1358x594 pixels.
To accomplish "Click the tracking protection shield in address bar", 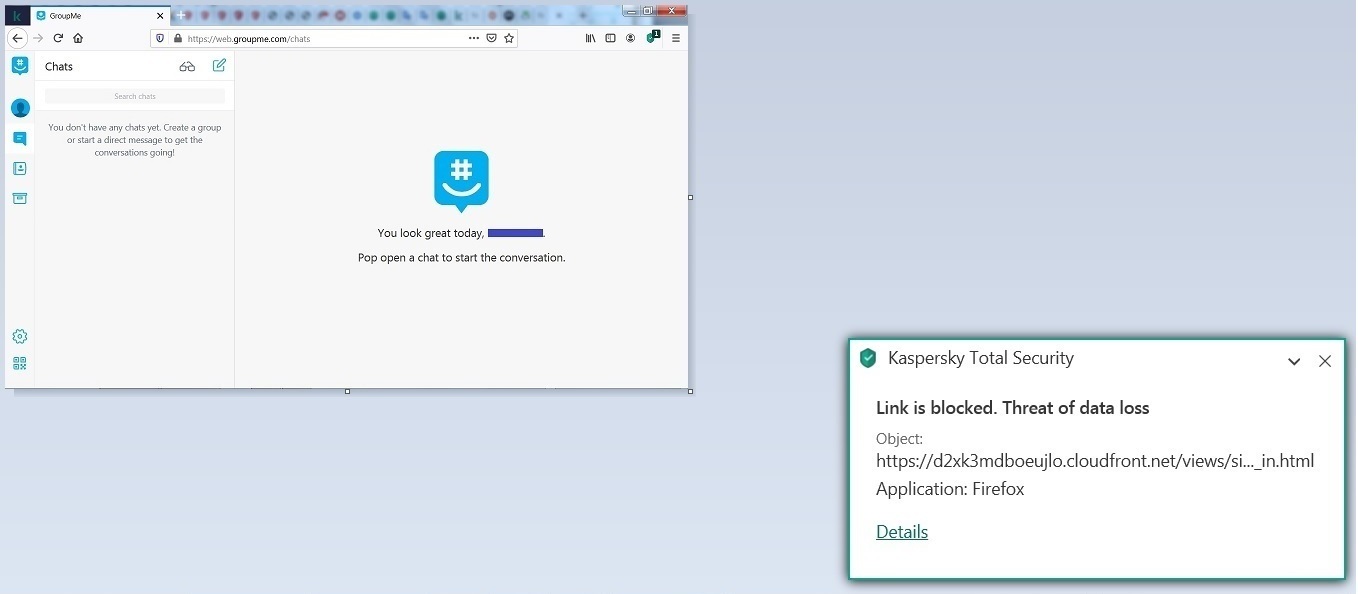I will pos(160,38).
